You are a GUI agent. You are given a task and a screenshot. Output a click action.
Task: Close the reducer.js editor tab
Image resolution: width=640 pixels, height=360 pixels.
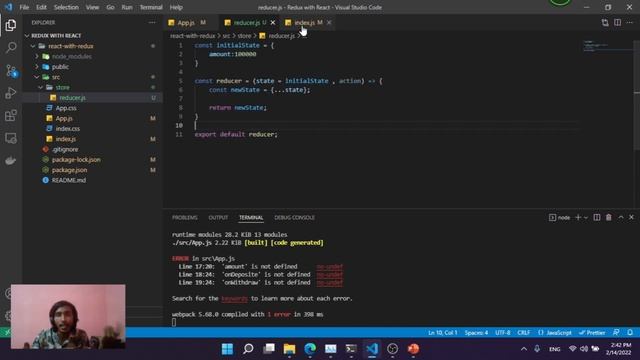point(273,22)
